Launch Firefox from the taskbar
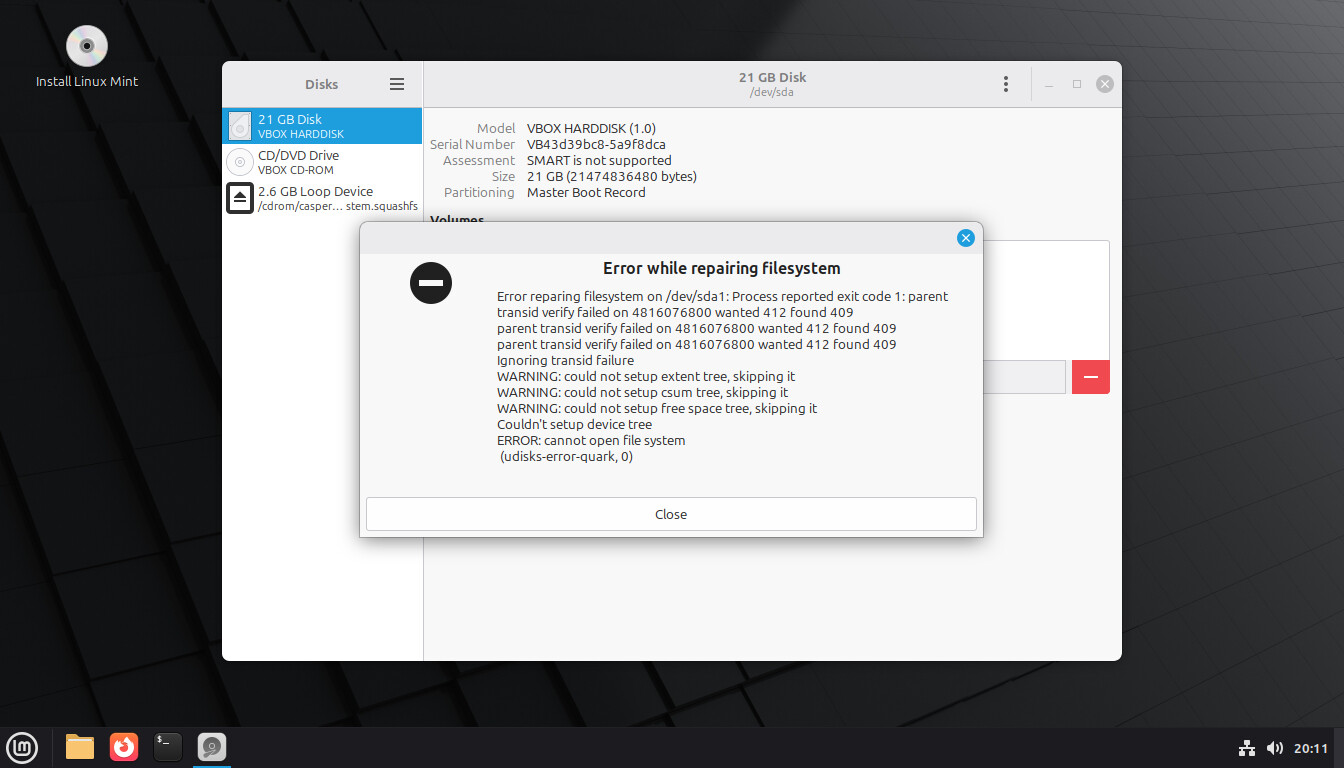1344x768 pixels. click(124, 747)
